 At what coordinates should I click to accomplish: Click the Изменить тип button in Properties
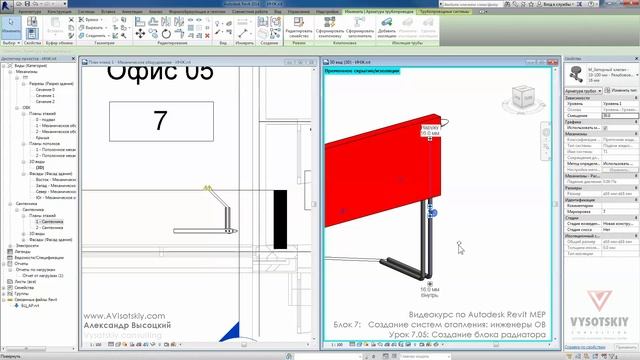tap(620, 90)
